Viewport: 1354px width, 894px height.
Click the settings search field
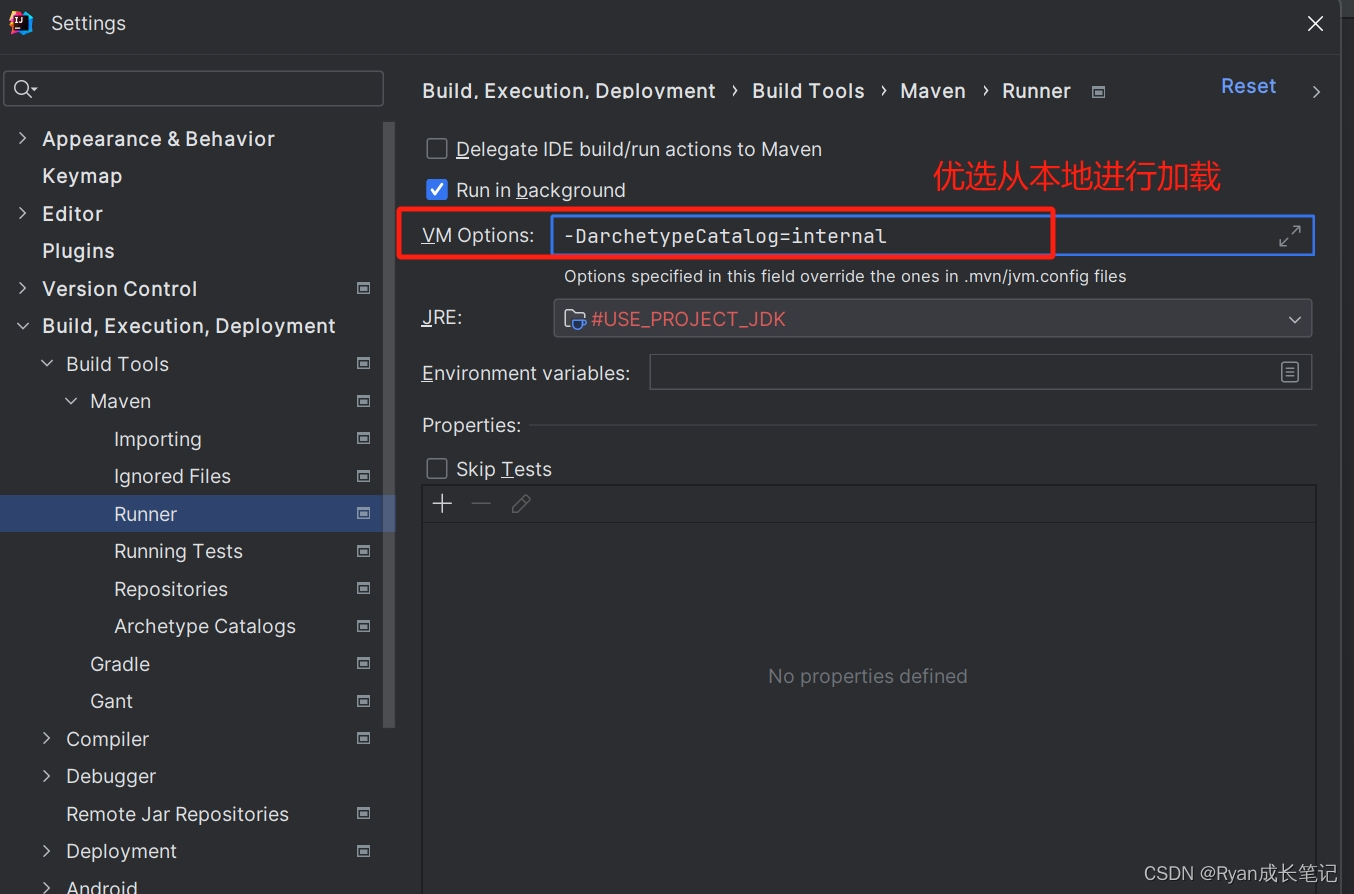click(x=194, y=89)
